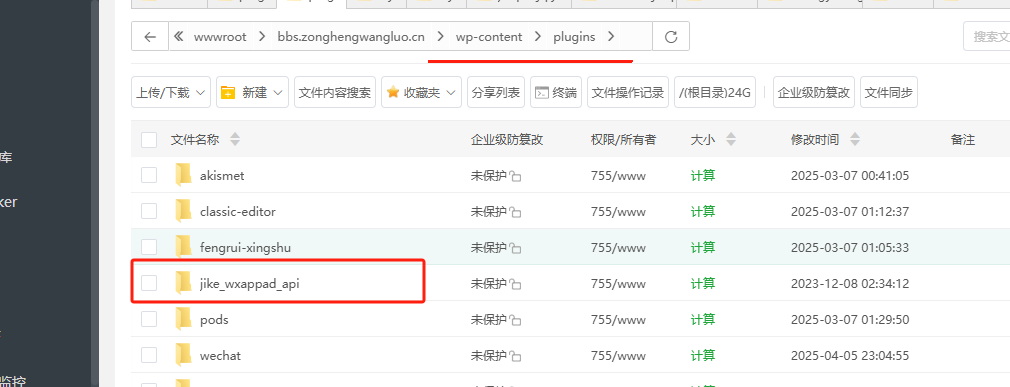Open the fengrui-xingshu folder icon

(x=184, y=247)
